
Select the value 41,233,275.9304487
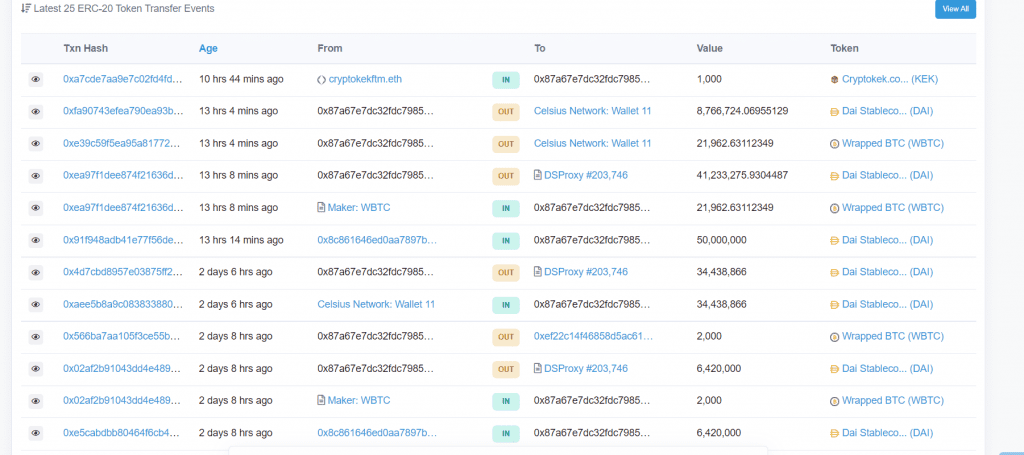coord(743,175)
